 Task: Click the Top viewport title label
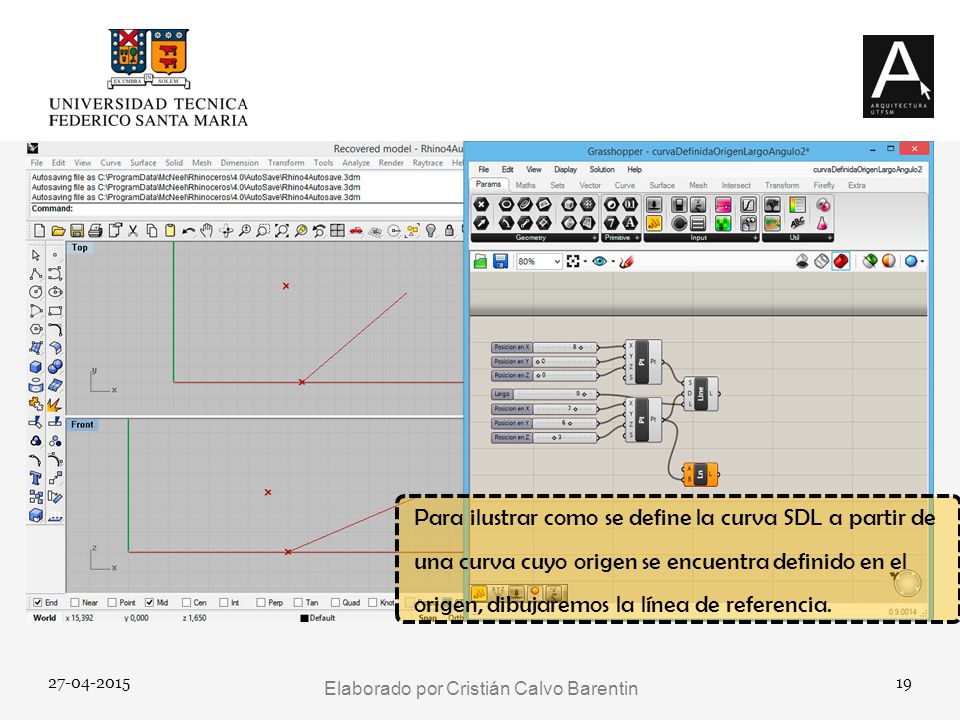coord(80,248)
